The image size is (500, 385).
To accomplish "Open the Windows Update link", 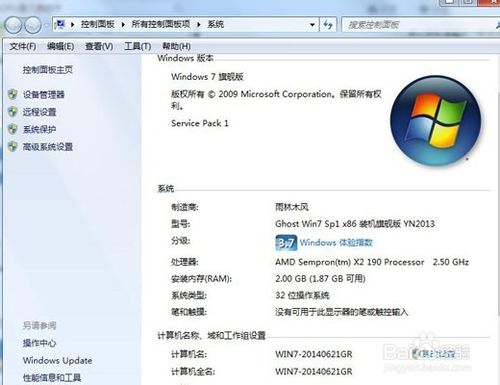I will pos(58,360).
